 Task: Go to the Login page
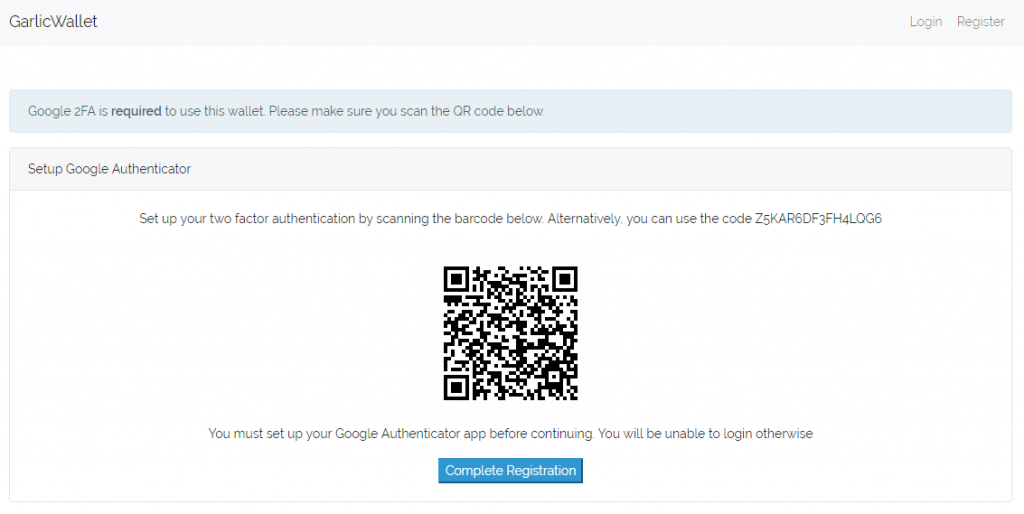tap(925, 22)
